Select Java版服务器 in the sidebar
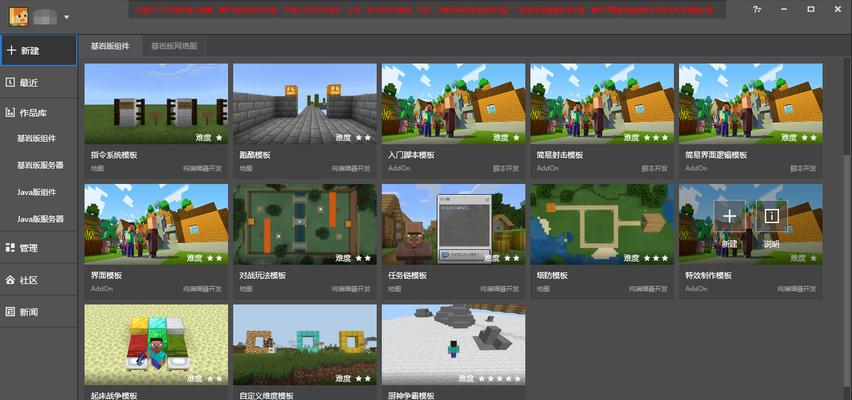Viewport: 852px width, 400px height. point(40,219)
